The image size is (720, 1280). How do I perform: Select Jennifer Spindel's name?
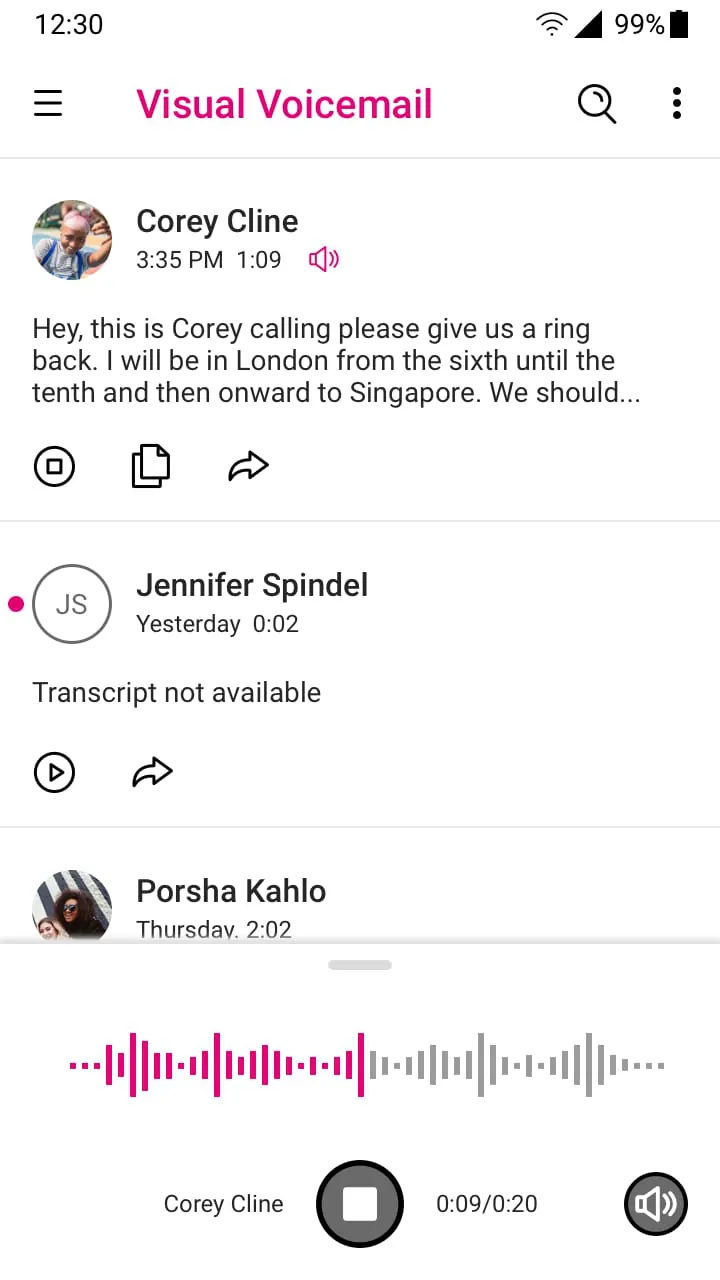(252, 585)
